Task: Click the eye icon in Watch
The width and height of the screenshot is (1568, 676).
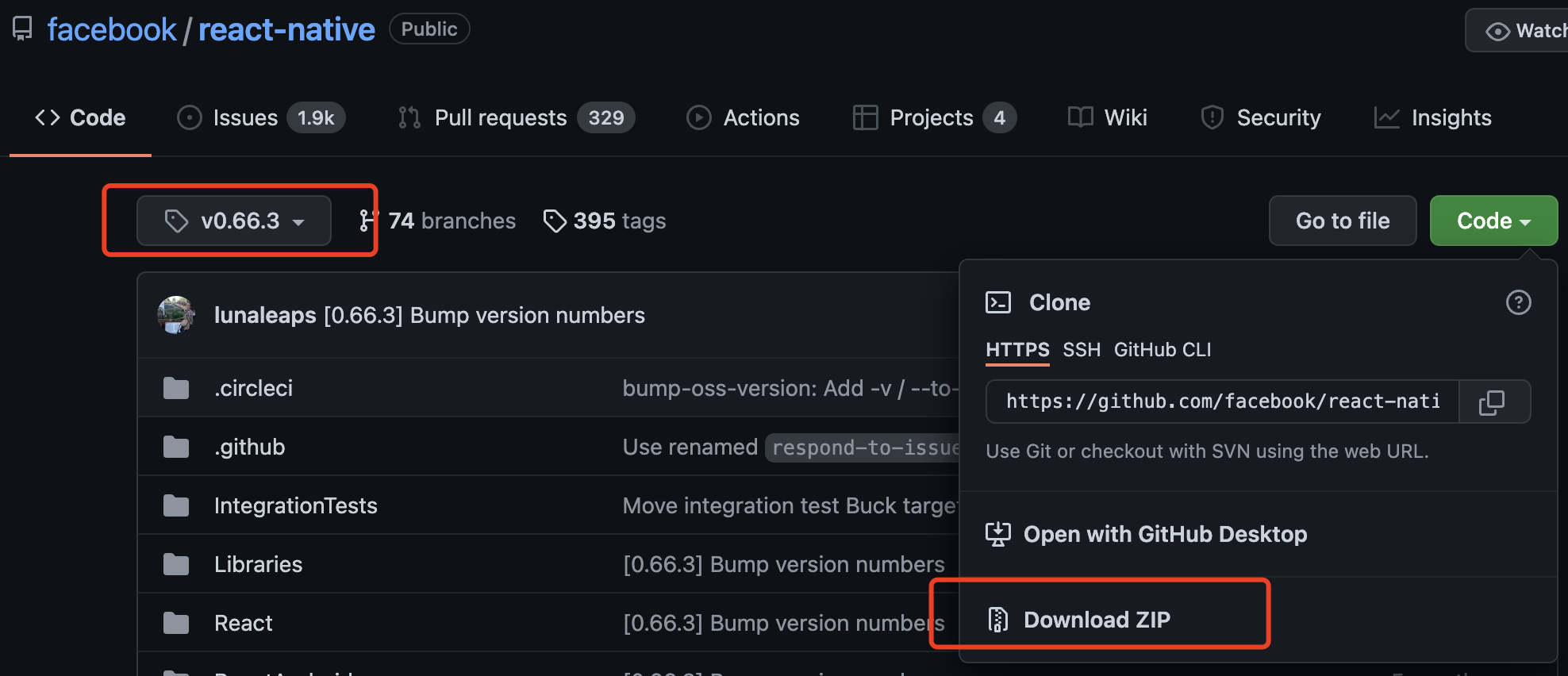Action: coord(1497,31)
